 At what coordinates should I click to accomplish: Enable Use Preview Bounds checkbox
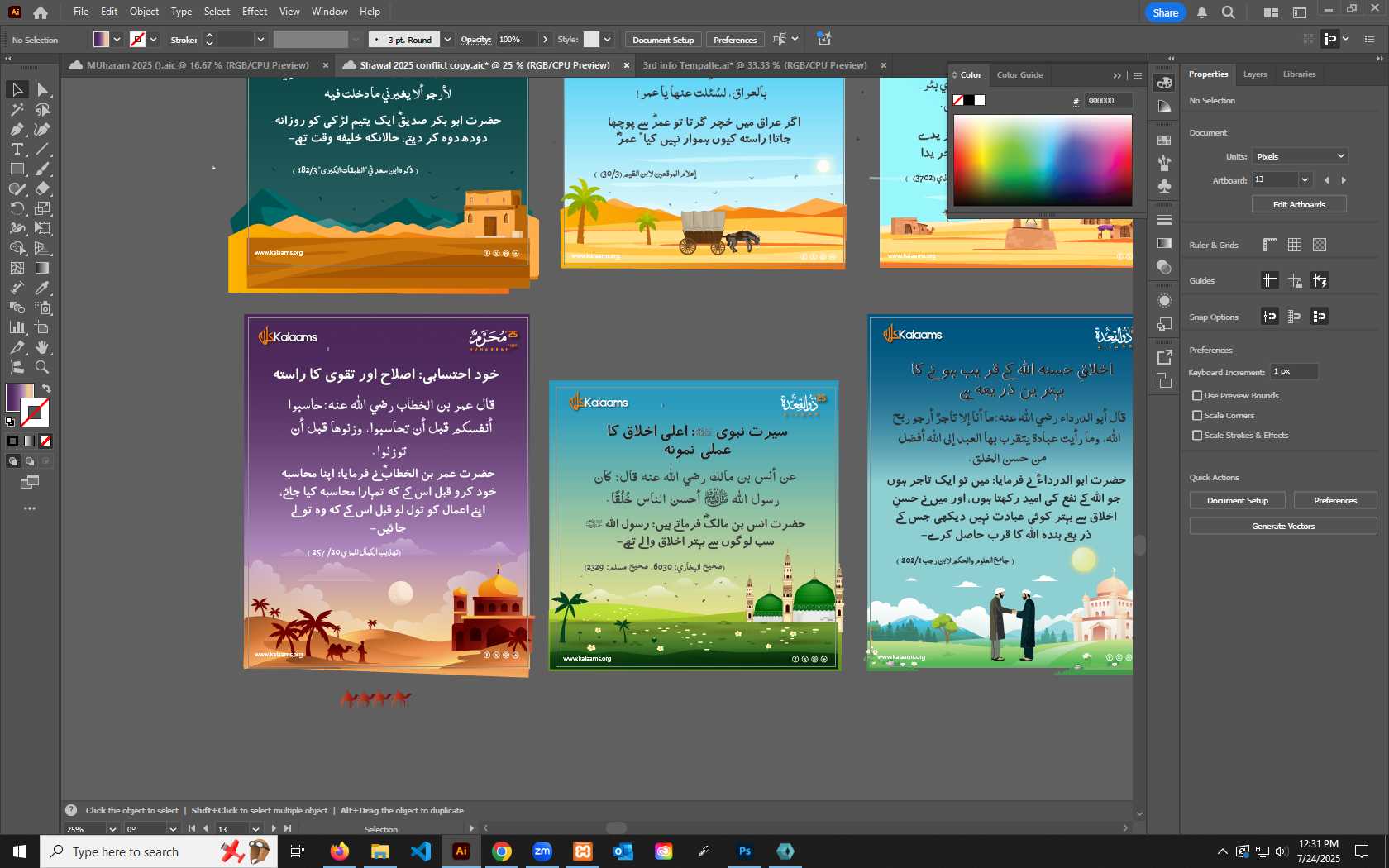(x=1197, y=396)
